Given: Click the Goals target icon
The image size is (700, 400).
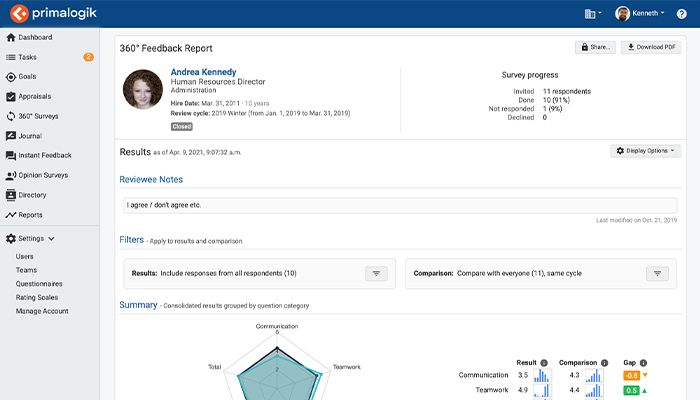Looking at the screenshot, I should (x=11, y=77).
